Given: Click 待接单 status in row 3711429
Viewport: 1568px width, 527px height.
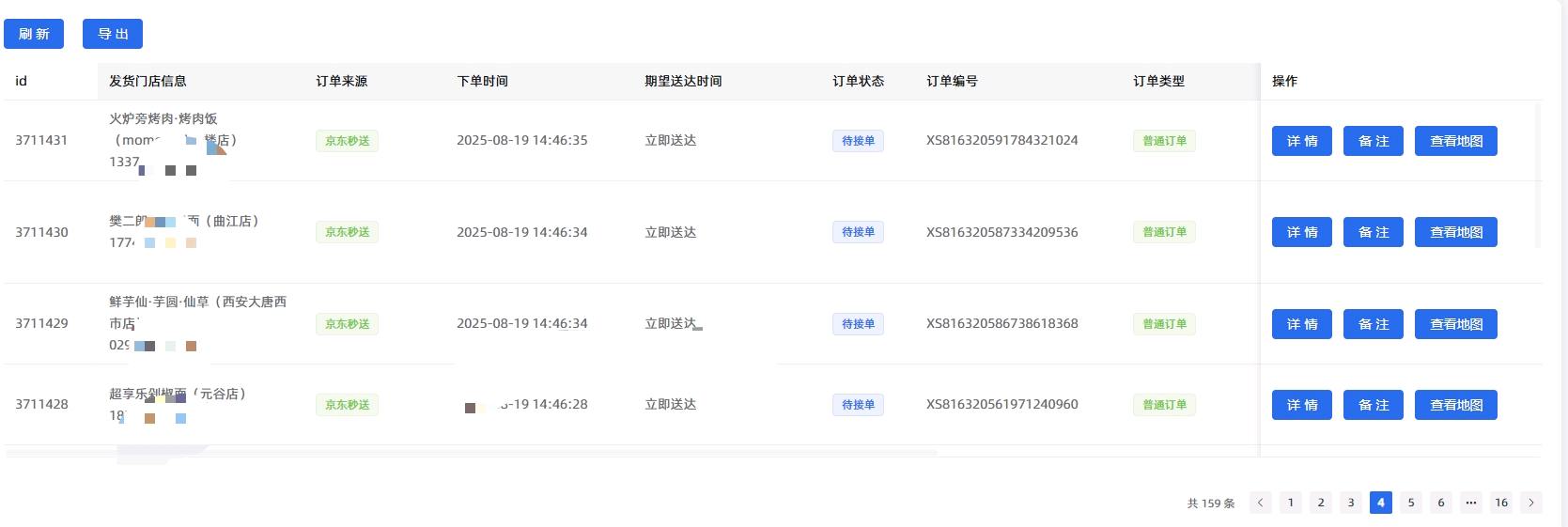Looking at the screenshot, I should click(x=858, y=324).
